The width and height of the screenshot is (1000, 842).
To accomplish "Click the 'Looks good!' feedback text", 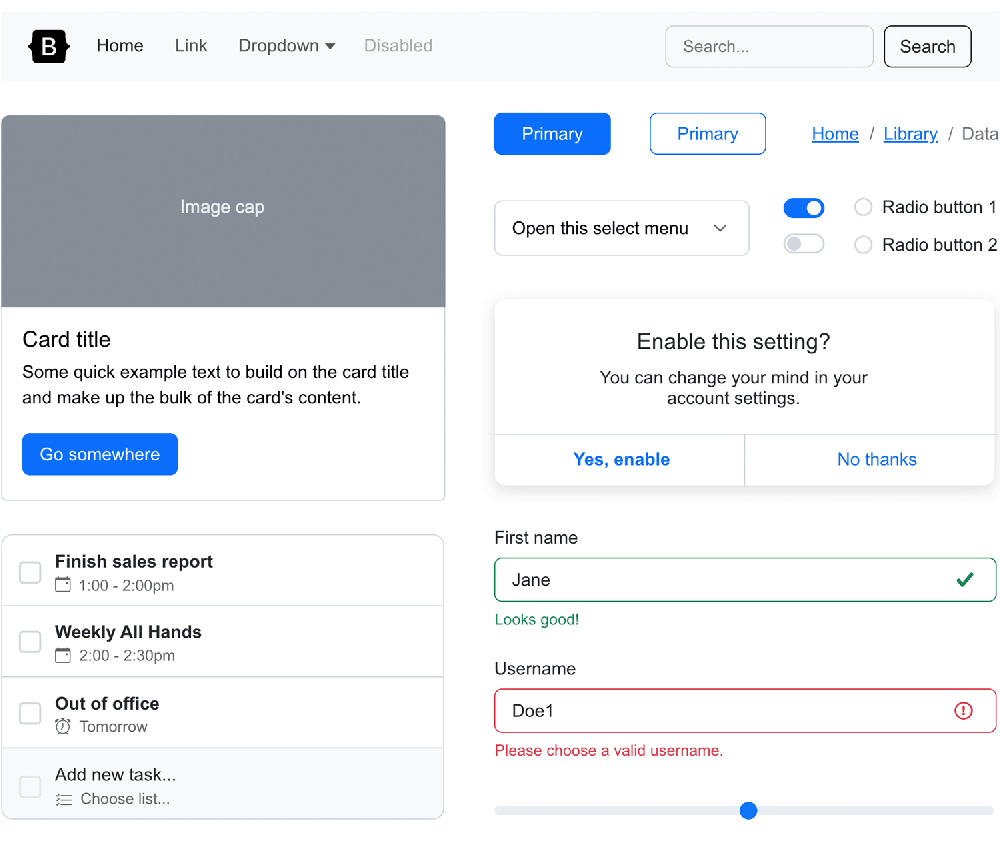I will coord(537,619).
